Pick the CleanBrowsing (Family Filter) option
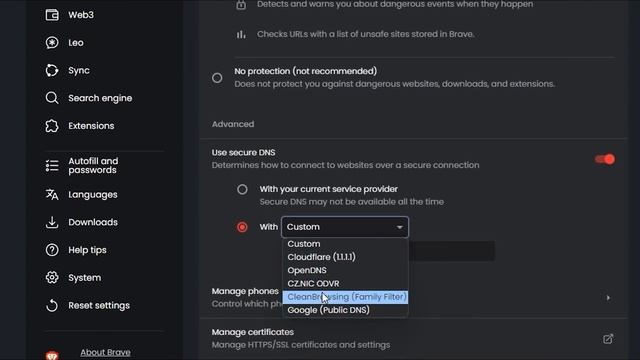This screenshot has height=360, width=640. pyautogui.click(x=345, y=297)
